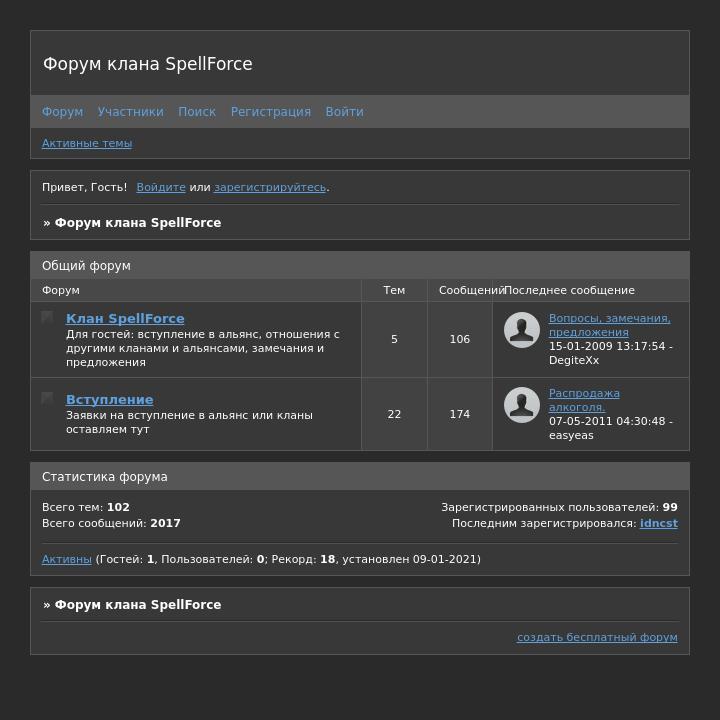The width and height of the screenshot is (720, 720).
Task: Click the Всего тем: 102 statistic
Action: [86, 507]
